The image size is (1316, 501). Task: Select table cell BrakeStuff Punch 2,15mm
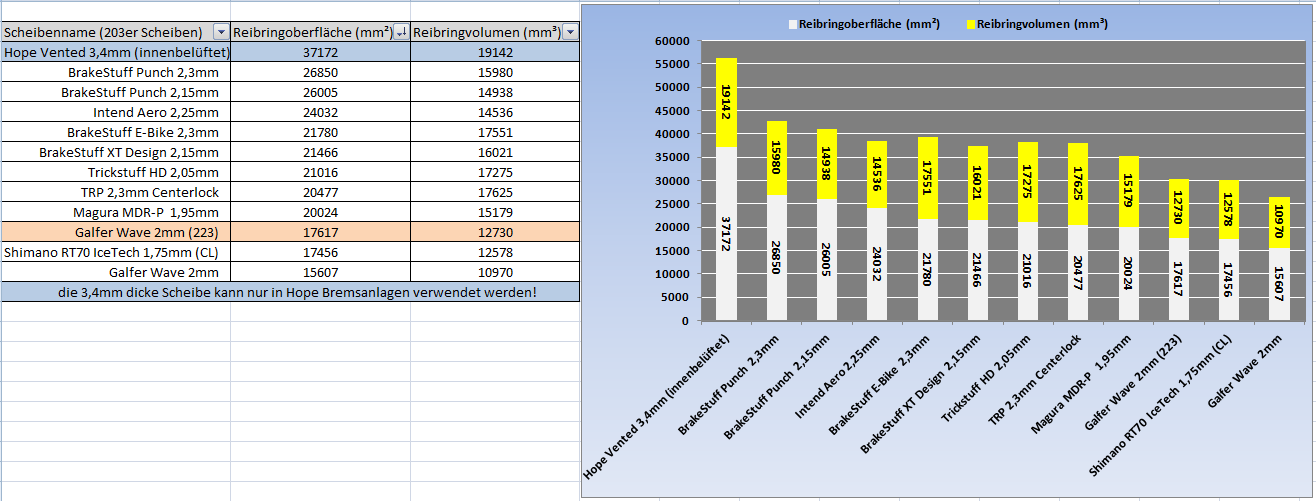click(x=116, y=93)
